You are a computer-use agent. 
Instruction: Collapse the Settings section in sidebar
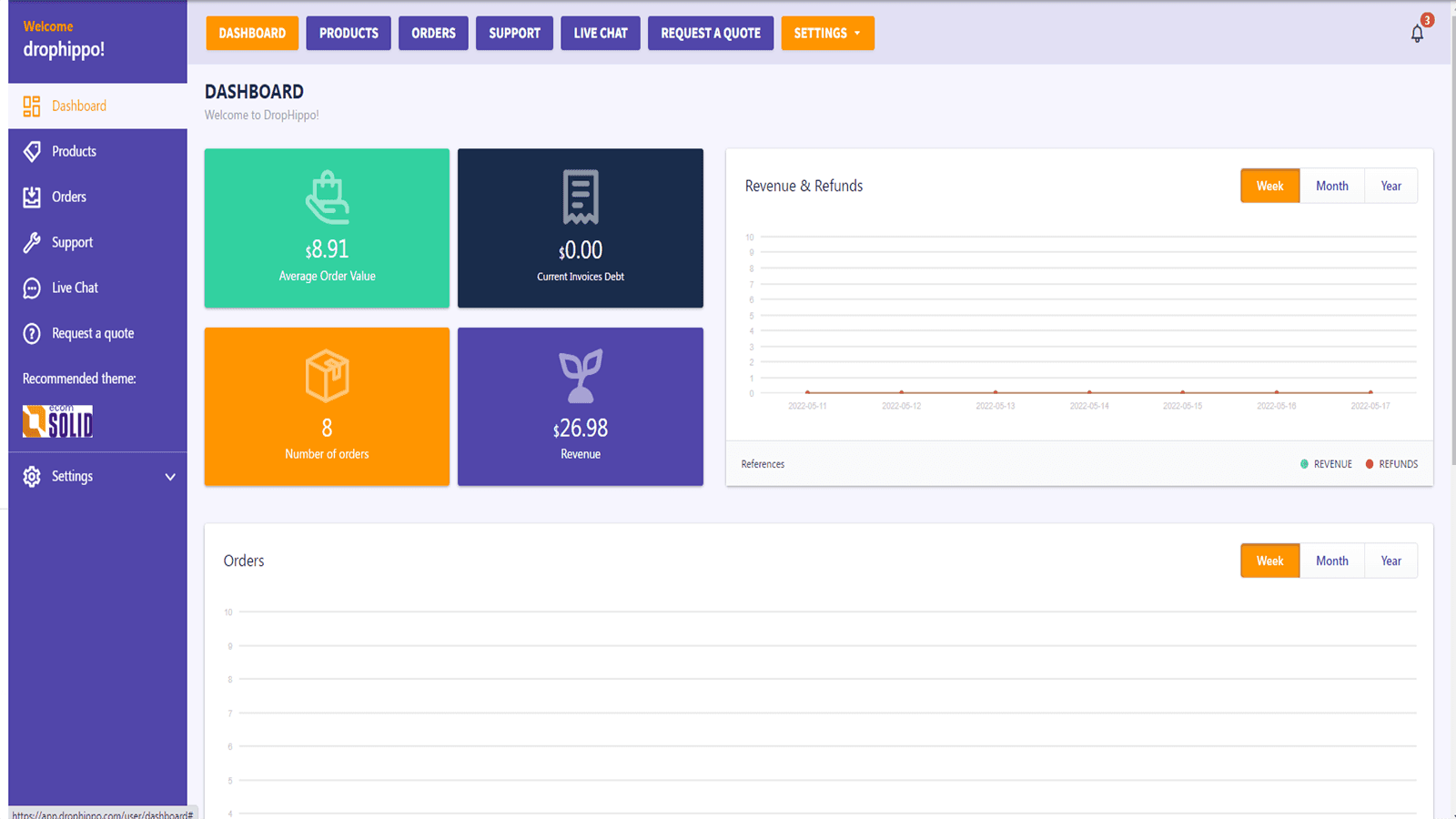[x=169, y=476]
